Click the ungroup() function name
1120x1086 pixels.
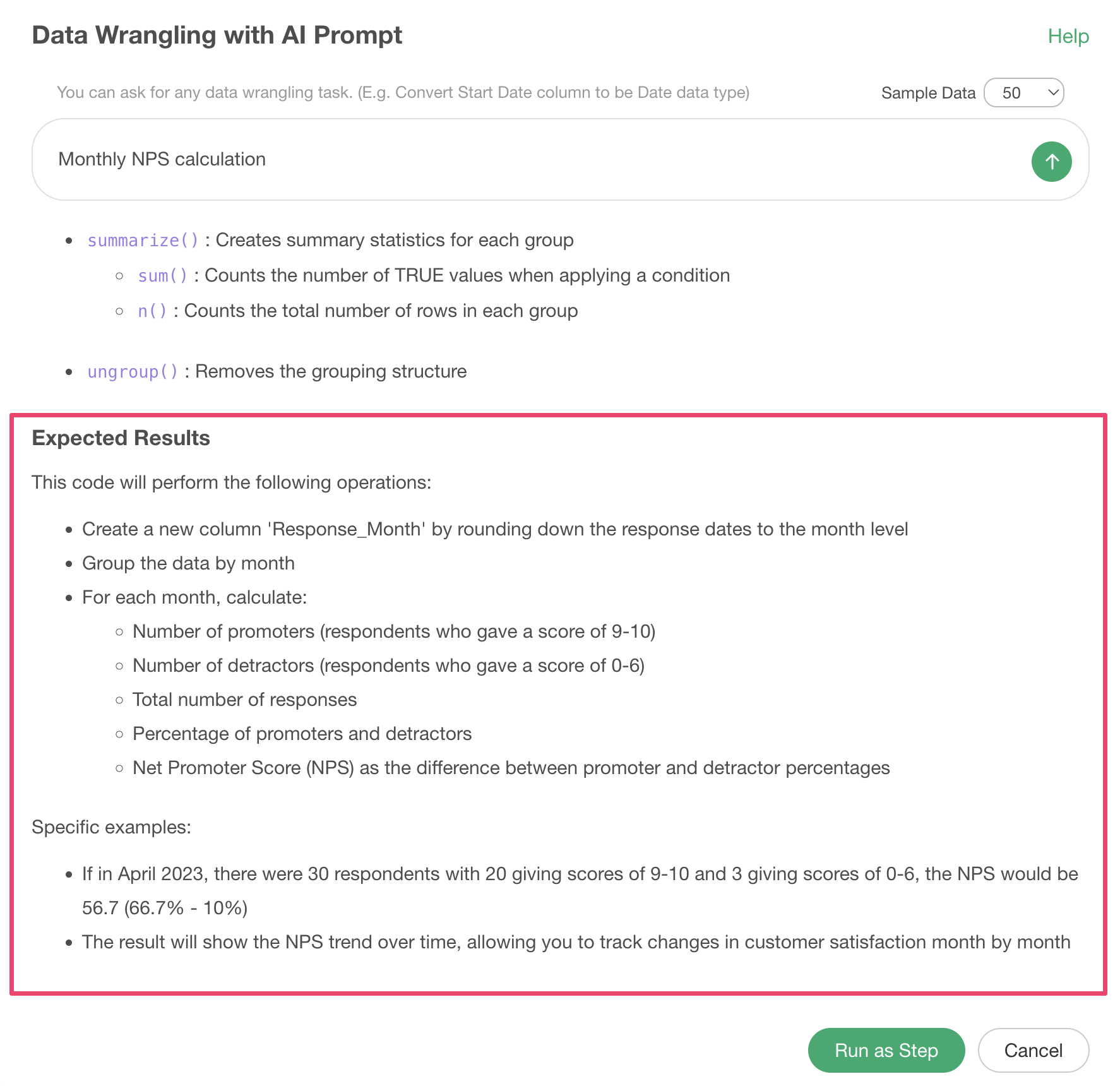[133, 372]
